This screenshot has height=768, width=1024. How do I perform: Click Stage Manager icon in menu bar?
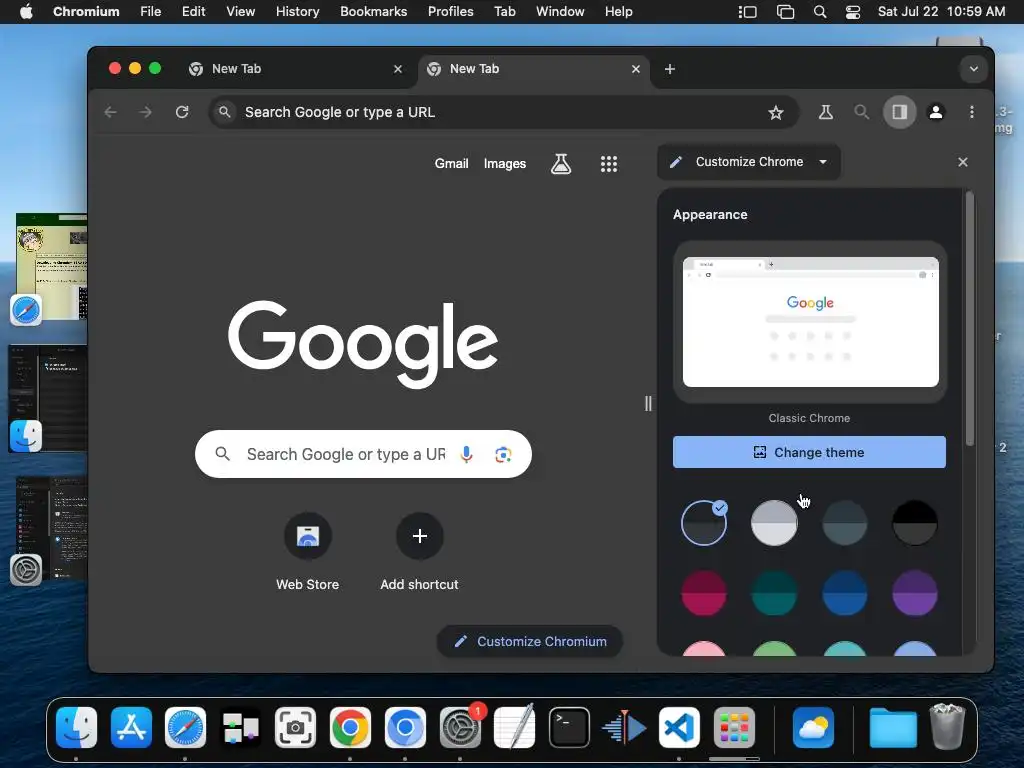(747, 12)
